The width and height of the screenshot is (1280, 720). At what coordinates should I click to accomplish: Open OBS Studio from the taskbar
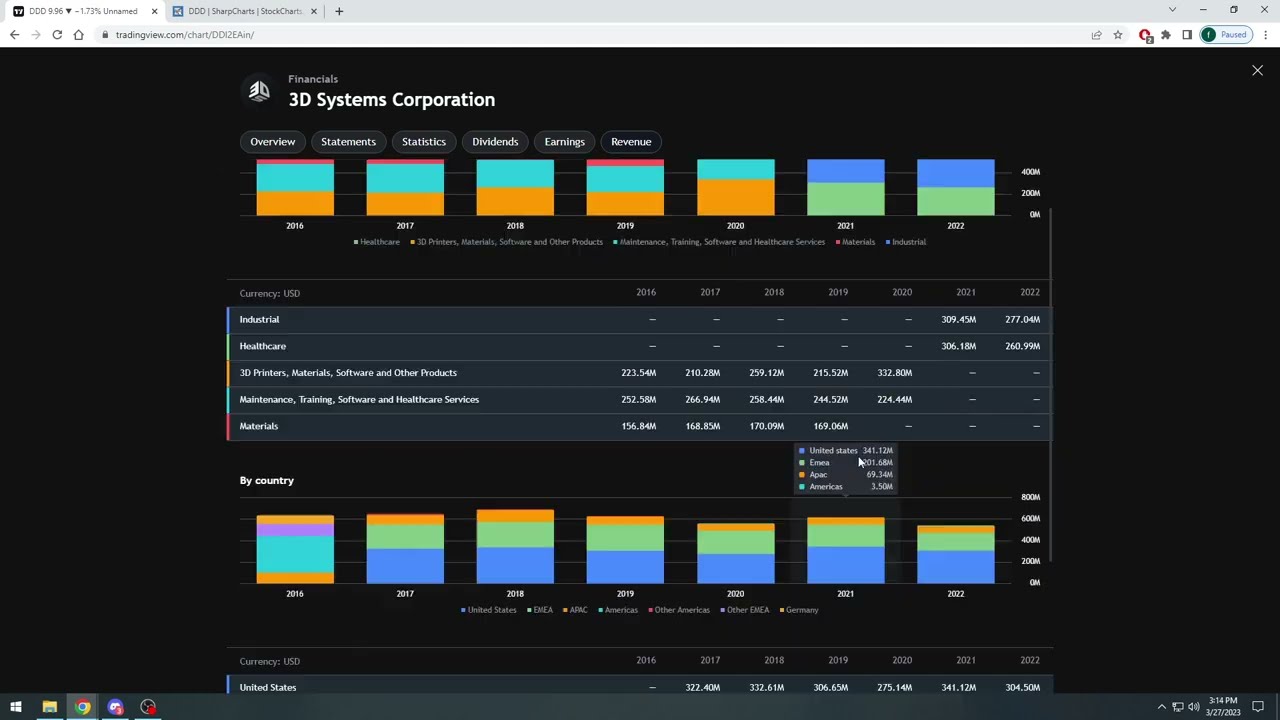point(148,707)
